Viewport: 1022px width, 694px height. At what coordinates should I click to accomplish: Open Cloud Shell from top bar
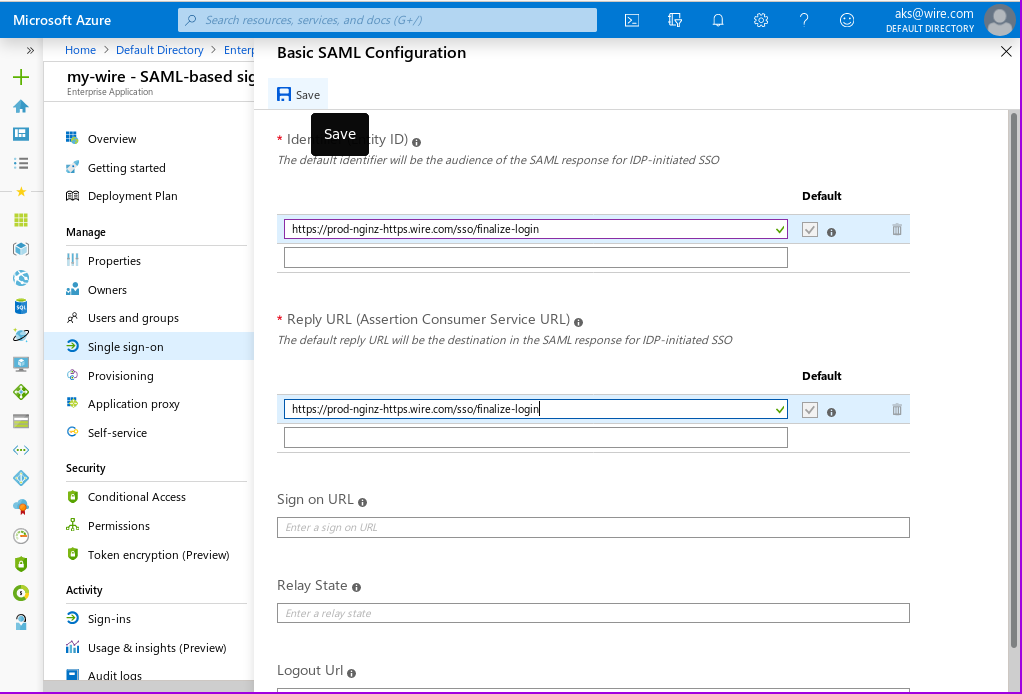click(632, 20)
